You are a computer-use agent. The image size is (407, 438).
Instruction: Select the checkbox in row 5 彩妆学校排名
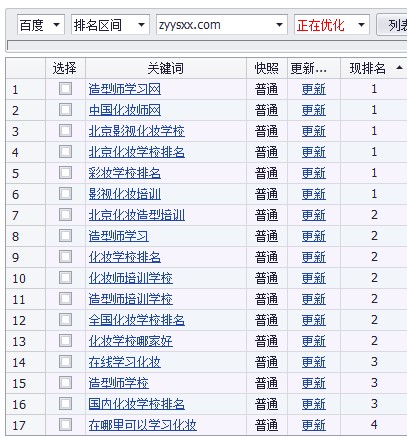[x=65, y=173]
